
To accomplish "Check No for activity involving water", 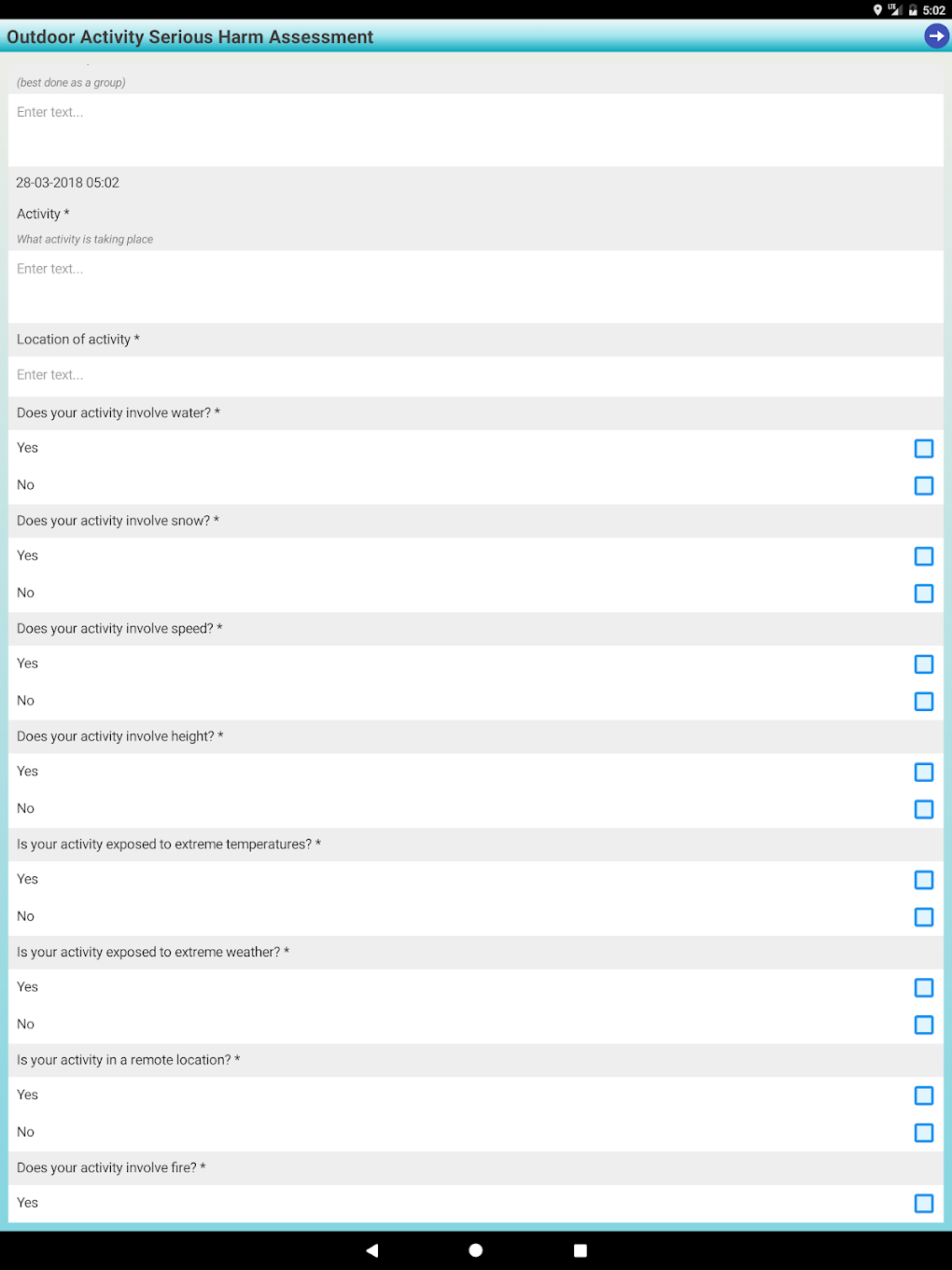I will click(924, 486).
